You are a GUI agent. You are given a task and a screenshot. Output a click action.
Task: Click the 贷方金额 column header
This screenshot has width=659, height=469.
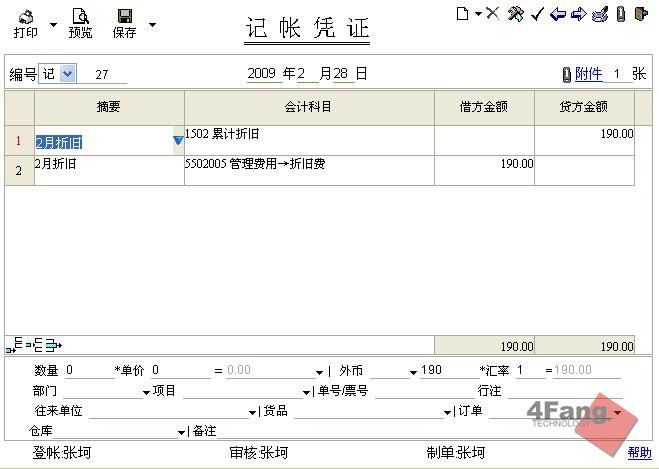584,107
